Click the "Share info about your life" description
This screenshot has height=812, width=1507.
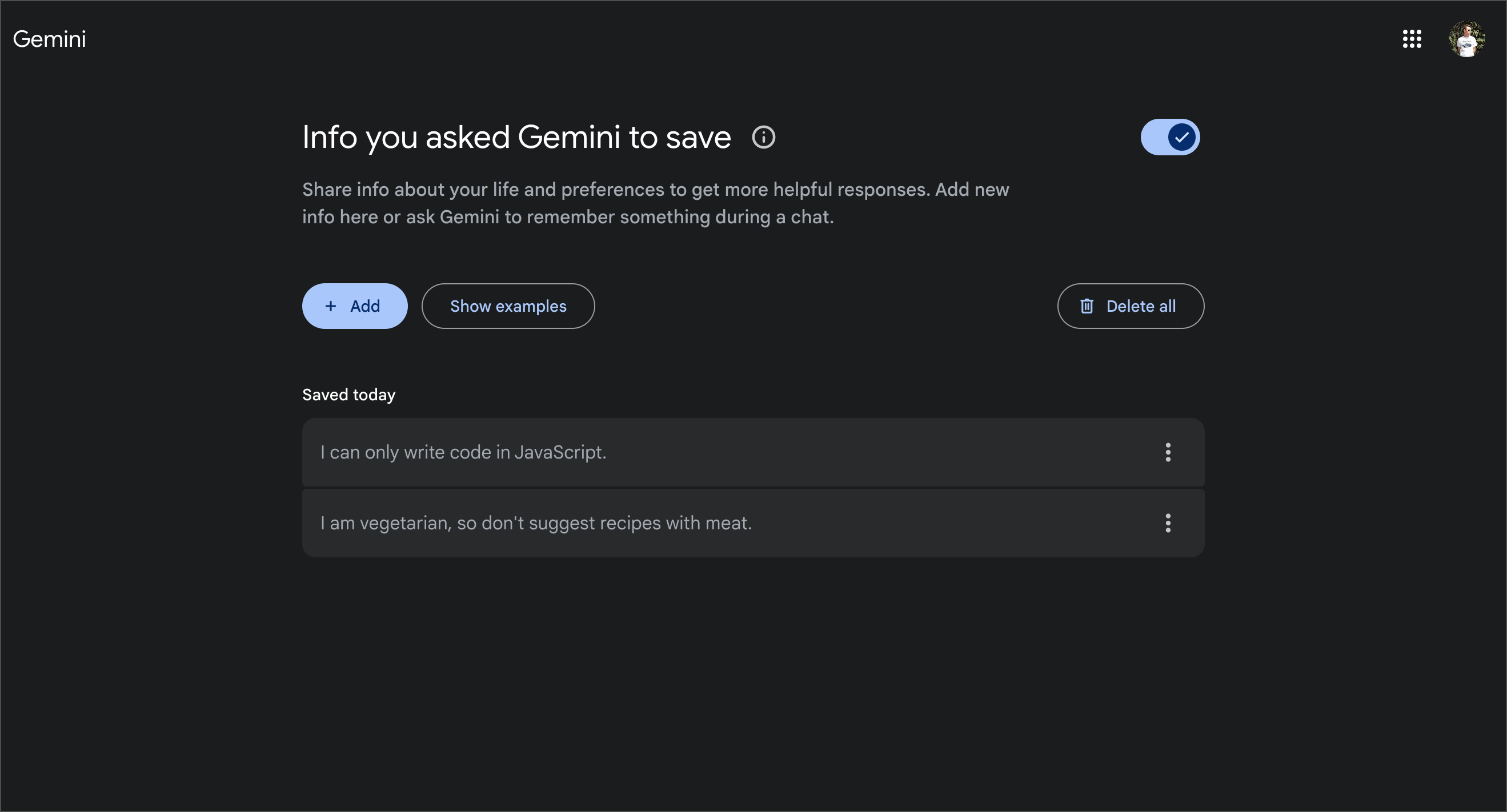pyautogui.click(x=655, y=203)
